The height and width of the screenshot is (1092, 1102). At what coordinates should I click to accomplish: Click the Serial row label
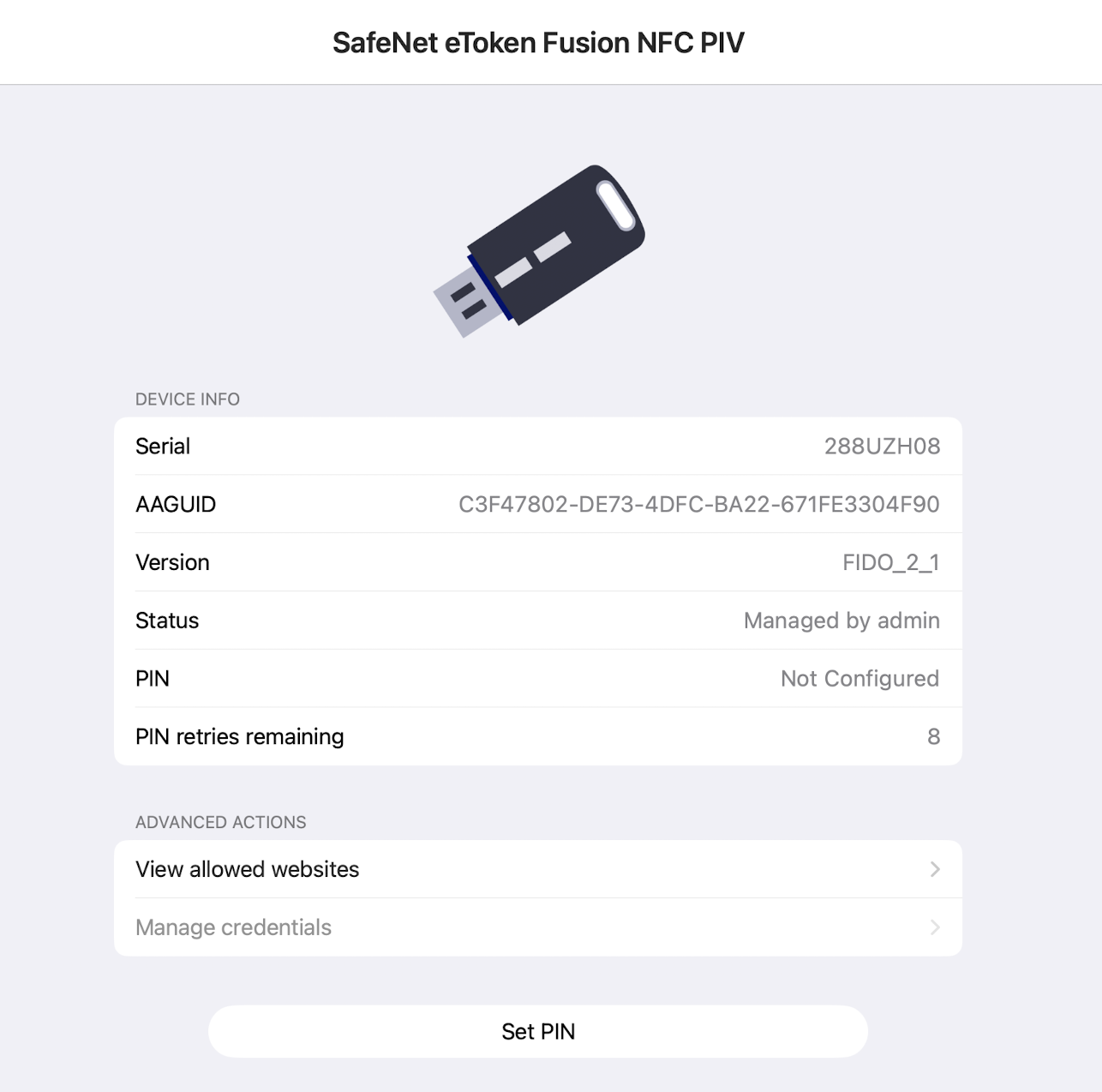tap(163, 447)
